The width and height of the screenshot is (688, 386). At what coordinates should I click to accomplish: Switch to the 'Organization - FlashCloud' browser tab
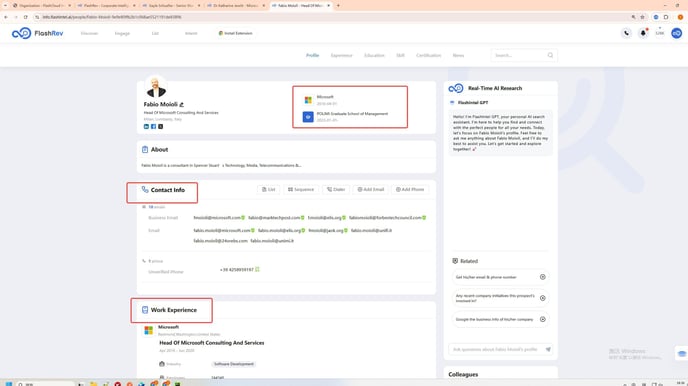pos(42,6)
